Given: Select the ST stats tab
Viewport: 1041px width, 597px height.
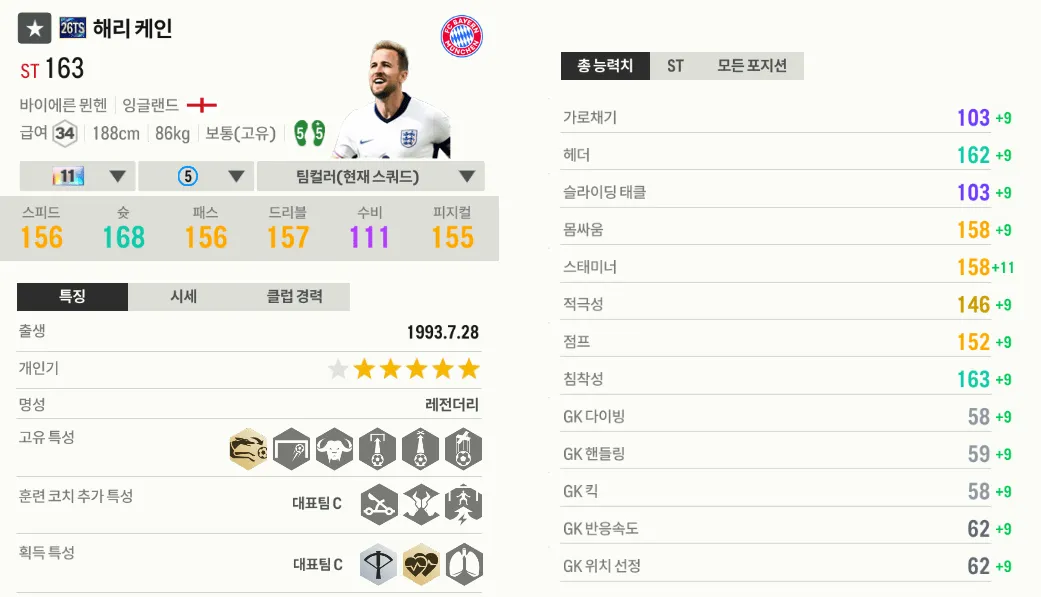Looking at the screenshot, I should point(675,66).
